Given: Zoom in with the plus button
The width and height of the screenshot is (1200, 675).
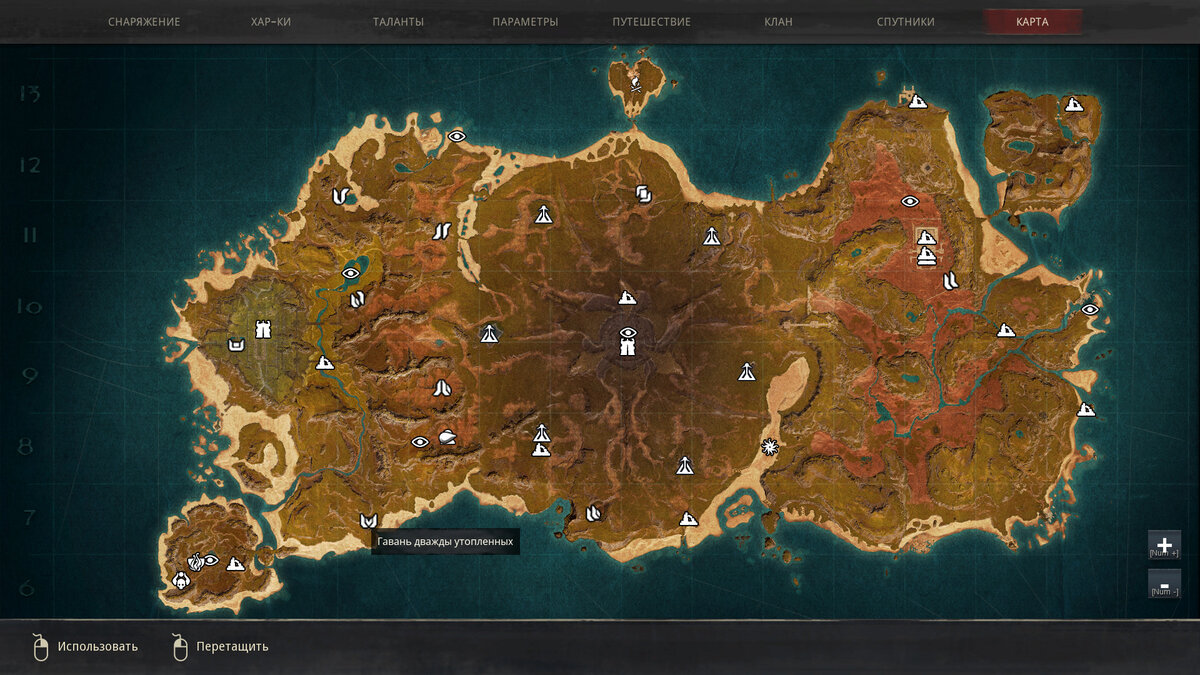Looking at the screenshot, I should (1164, 545).
